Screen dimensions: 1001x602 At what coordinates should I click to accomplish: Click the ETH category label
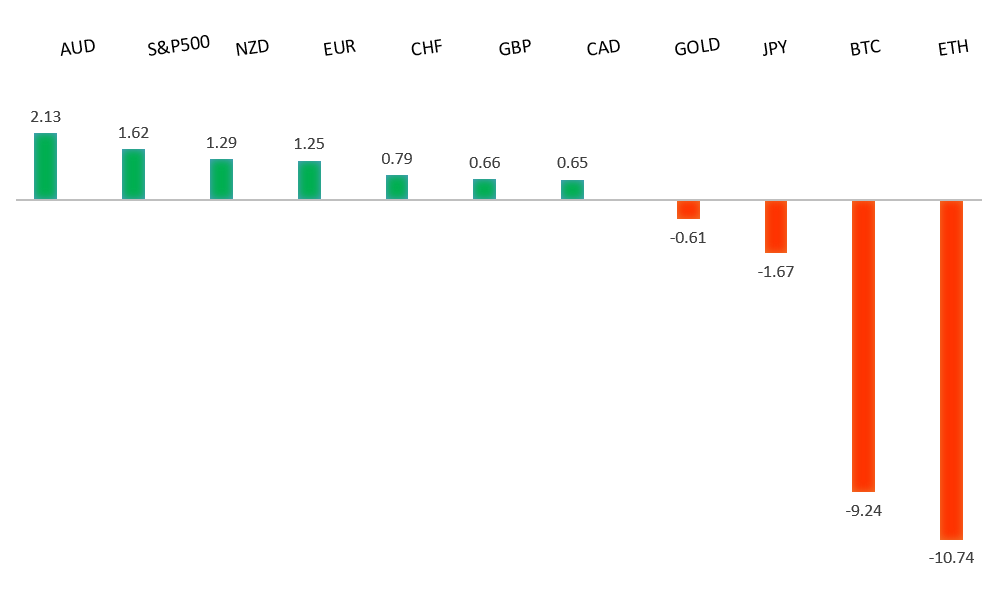953,48
